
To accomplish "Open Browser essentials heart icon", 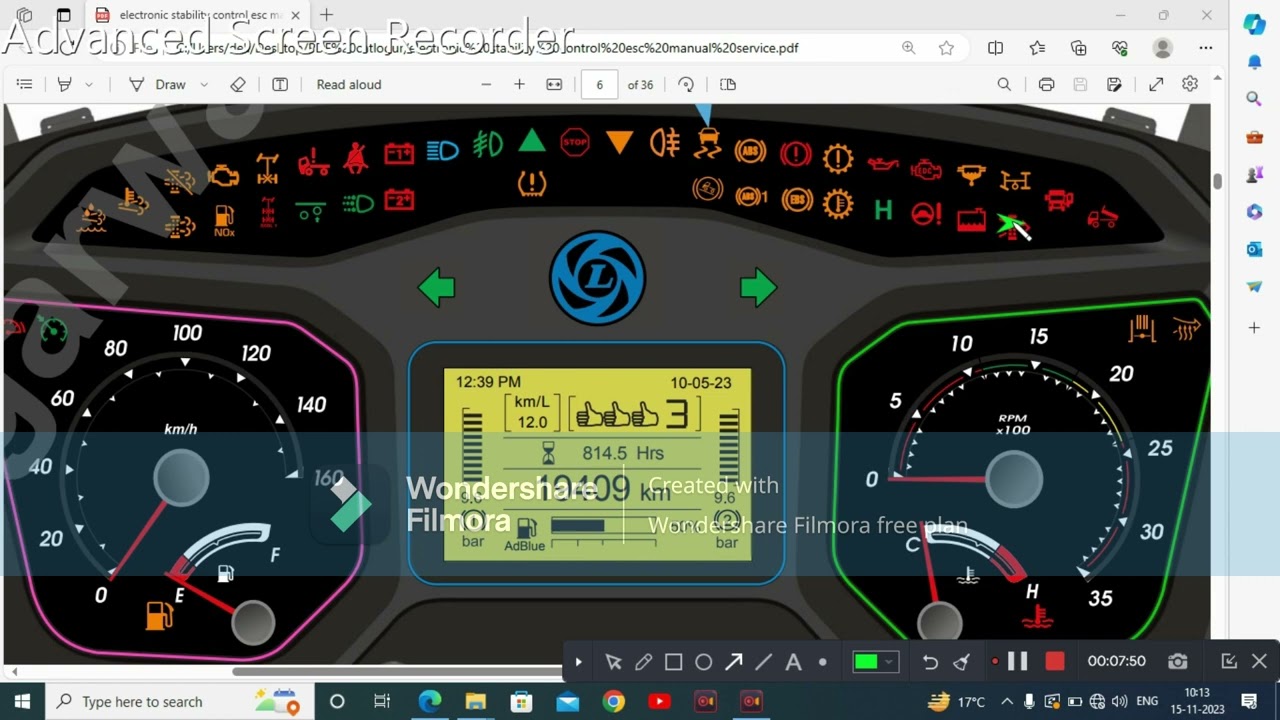I will click(1120, 48).
